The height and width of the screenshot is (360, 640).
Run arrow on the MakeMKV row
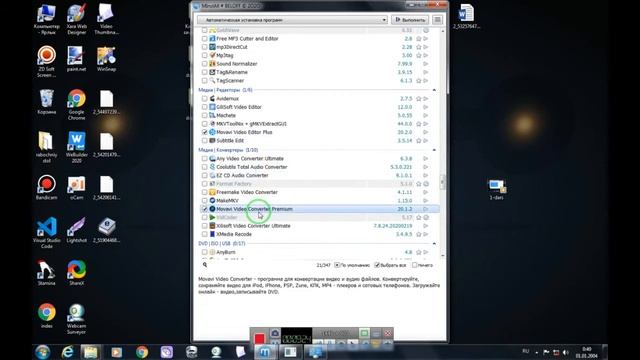(426, 201)
